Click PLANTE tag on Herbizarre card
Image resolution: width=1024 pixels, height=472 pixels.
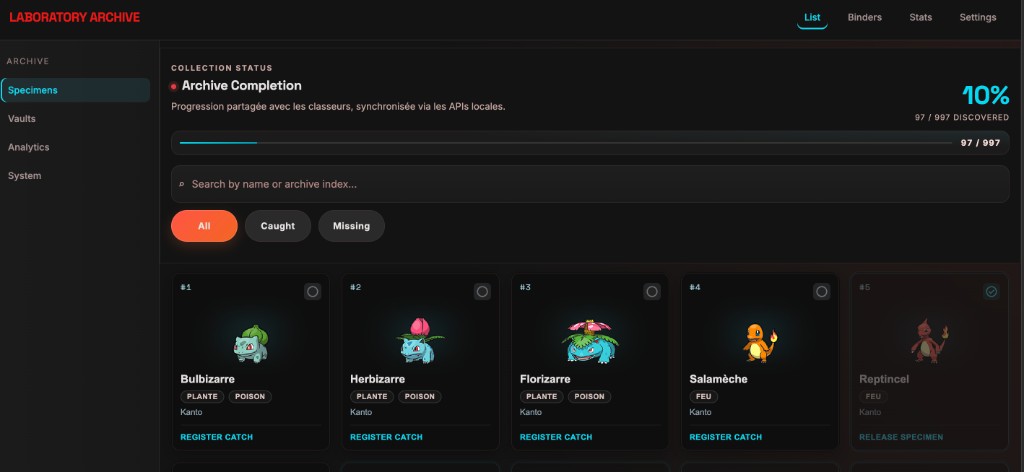click(372, 396)
